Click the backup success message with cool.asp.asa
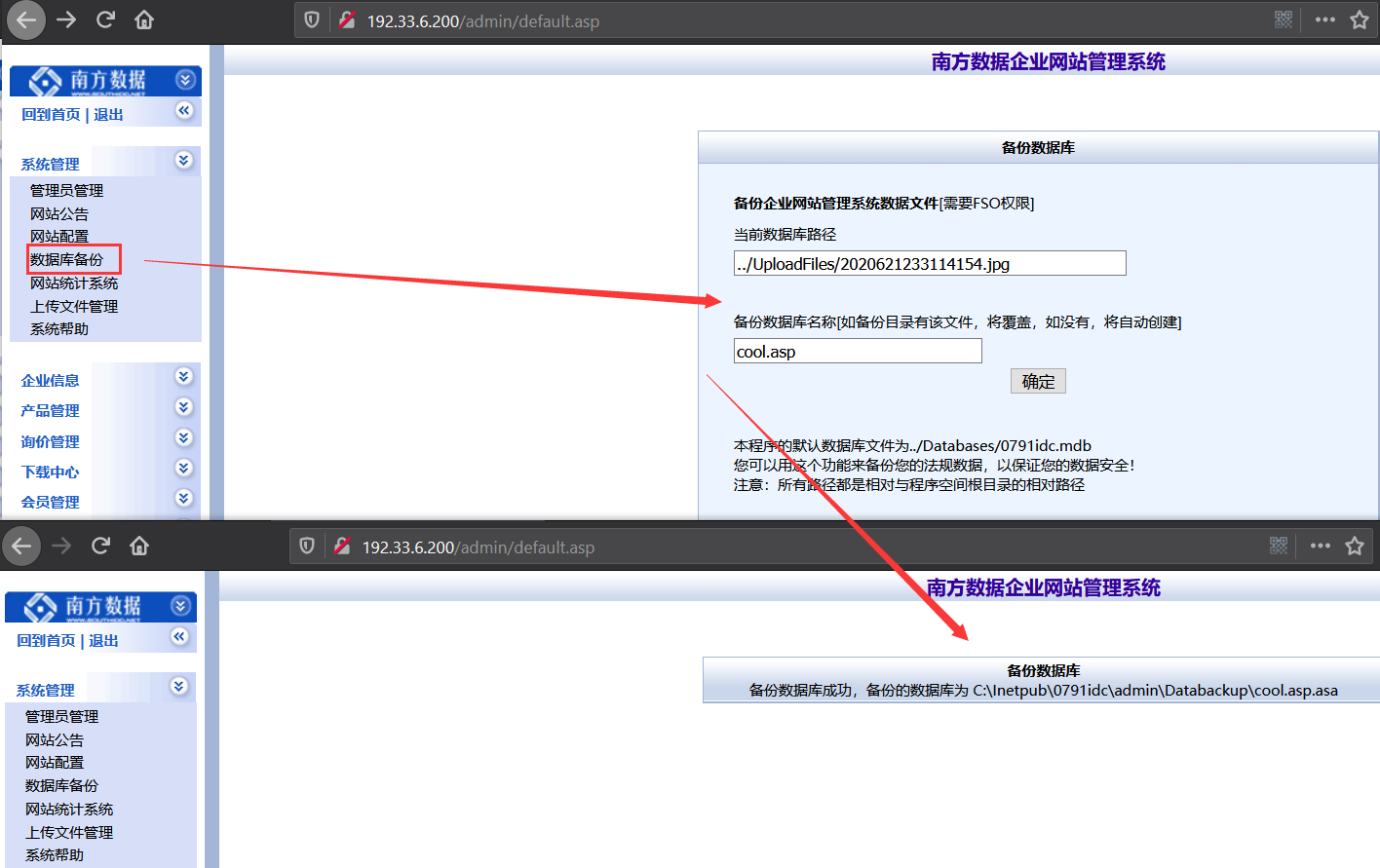Viewport: 1380px width, 868px height. click(x=1044, y=691)
